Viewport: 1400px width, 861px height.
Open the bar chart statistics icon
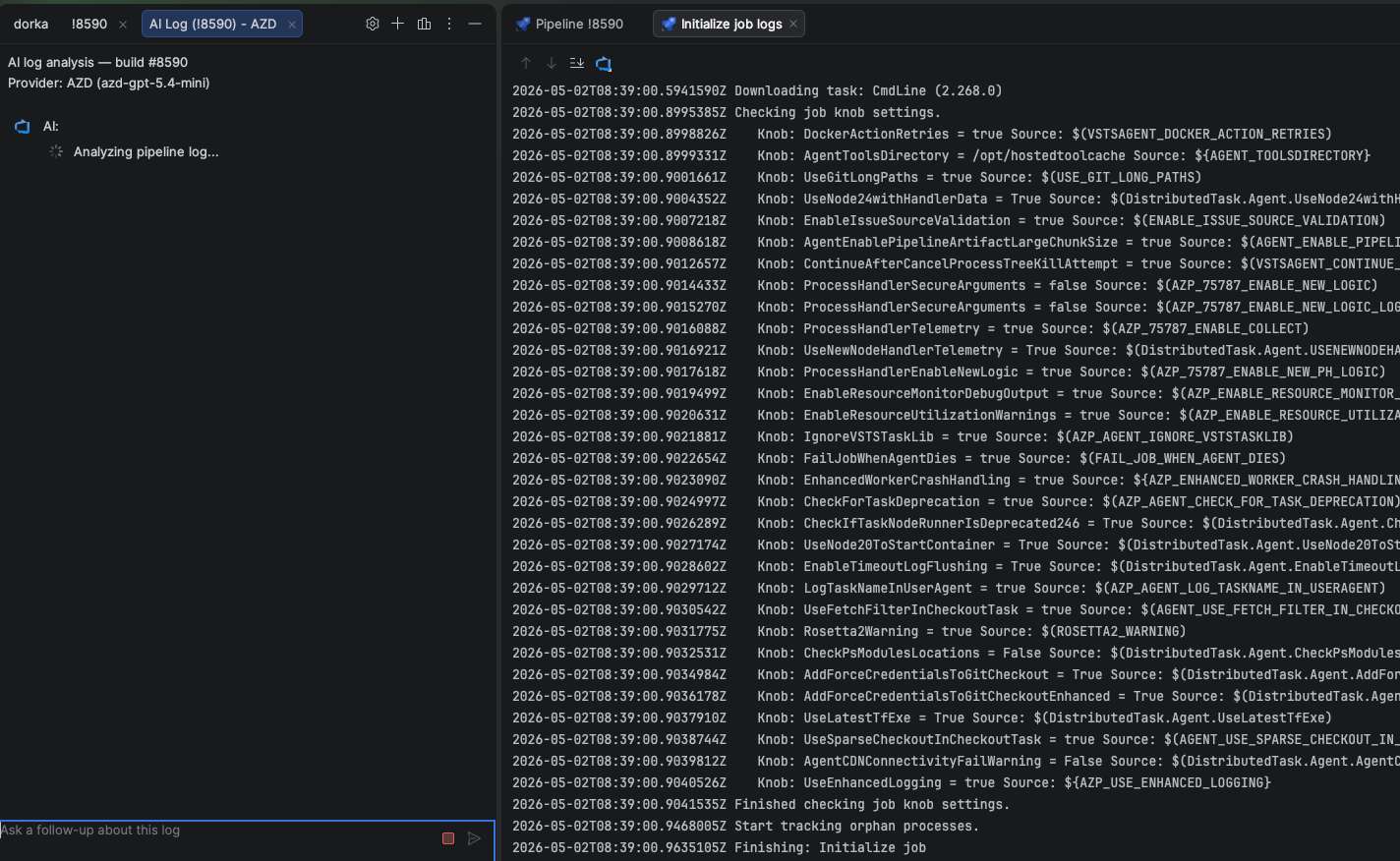tap(424, 24)
